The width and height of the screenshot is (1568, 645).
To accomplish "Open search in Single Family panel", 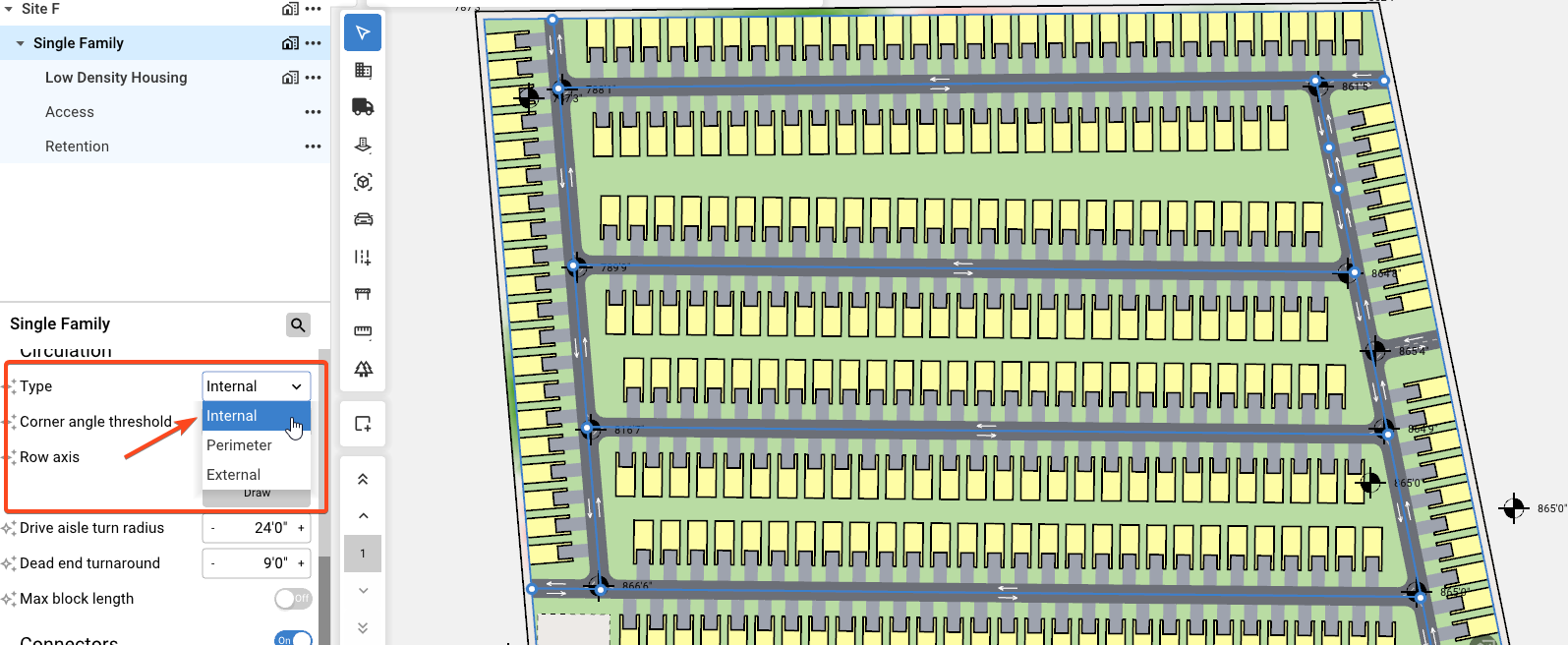I will tap(298, 324).
